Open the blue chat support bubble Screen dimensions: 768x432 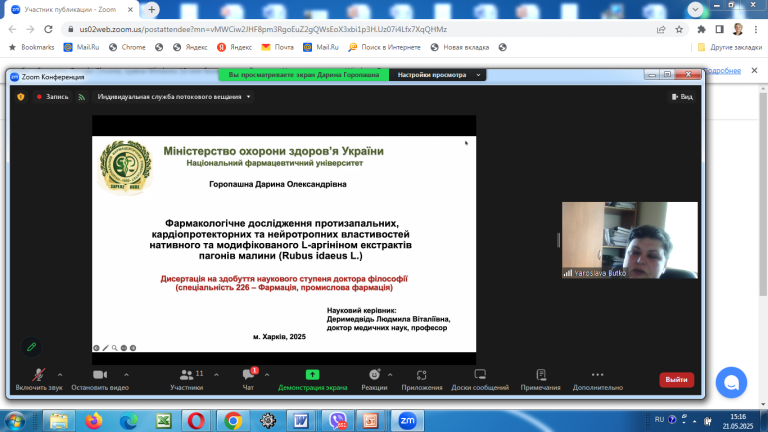click(731, 383)
